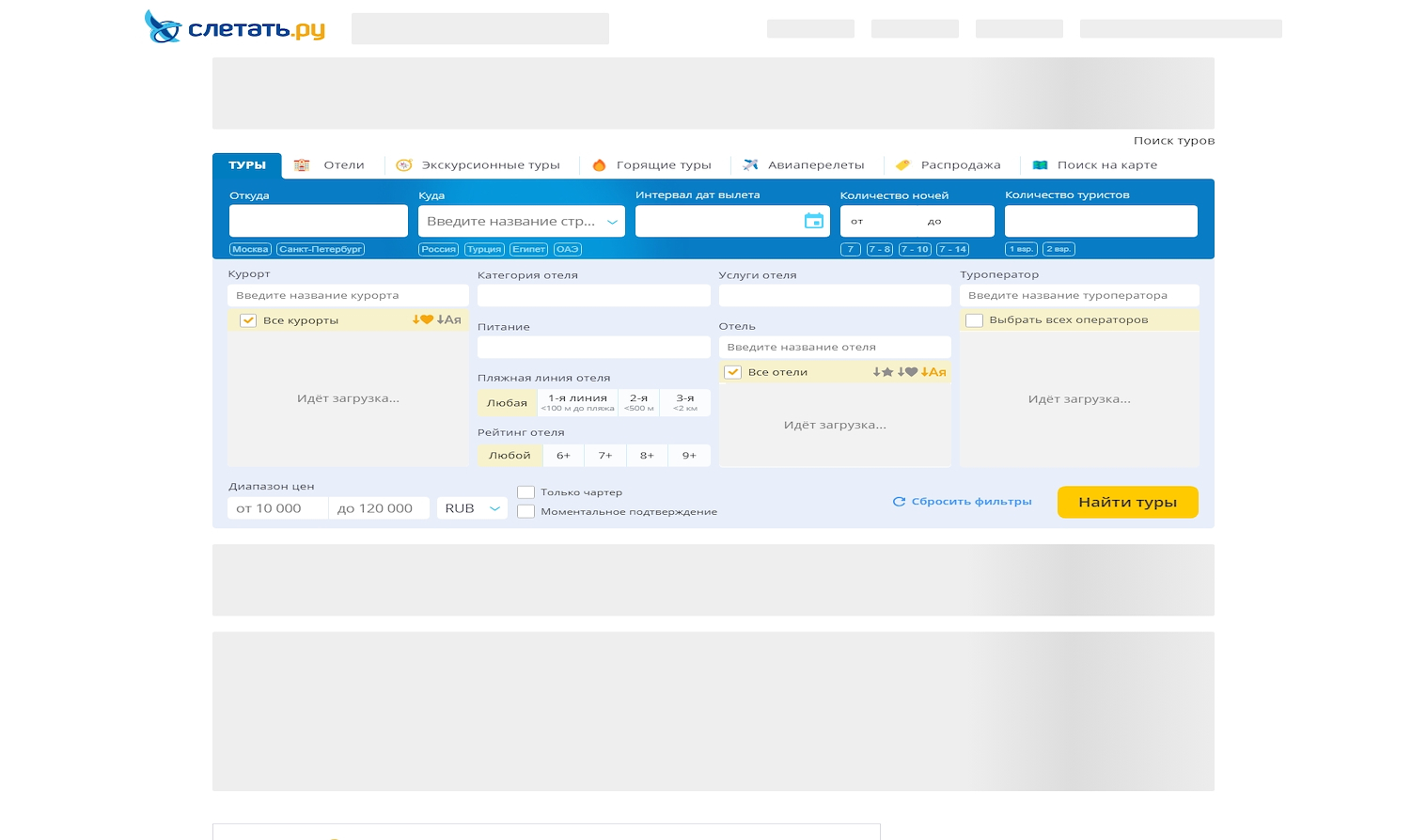Open the Количество ночей from-to field
The image size is (1427, 840).
click(x=917, y=221)
